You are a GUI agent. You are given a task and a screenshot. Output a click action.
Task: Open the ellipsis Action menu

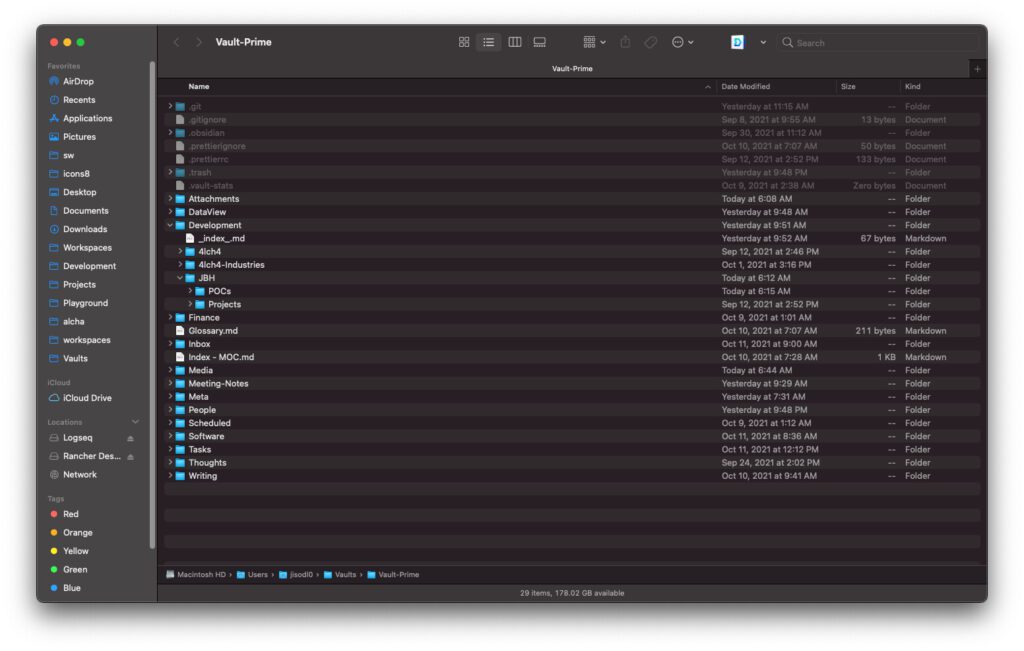(683, 42)
